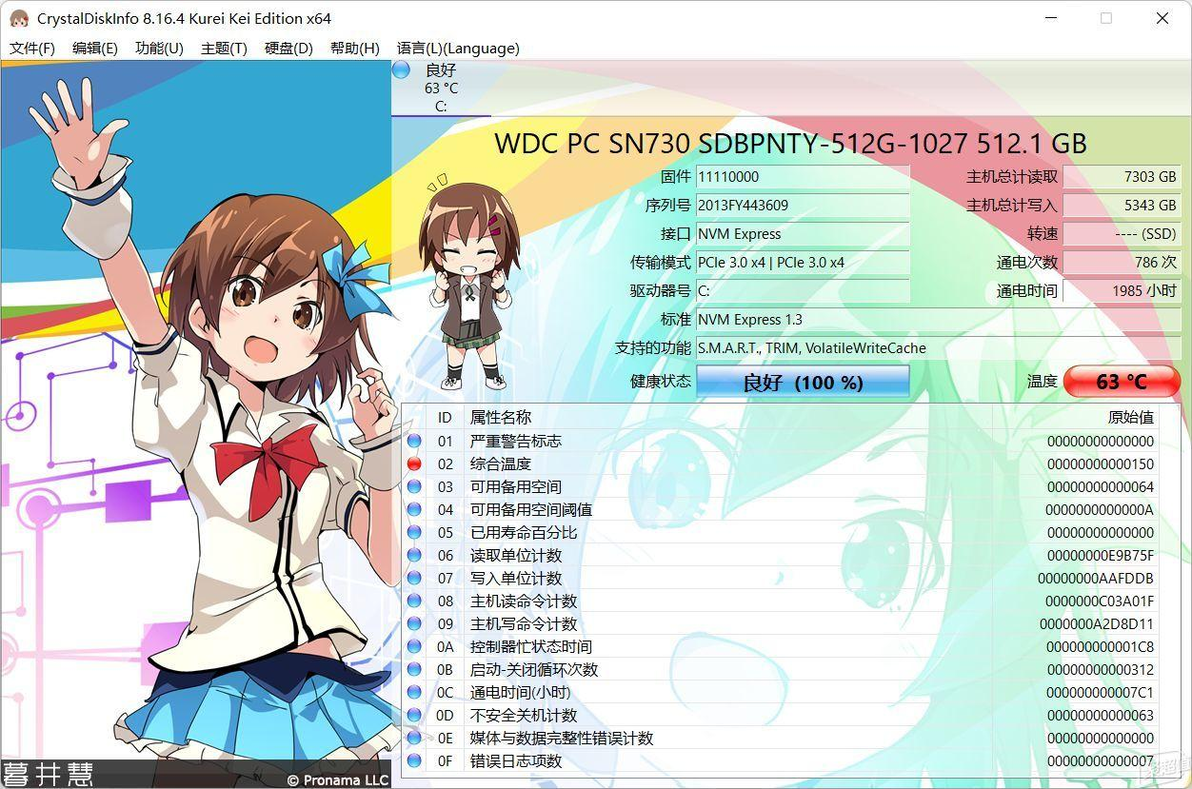Click raw value 00000000E9B75F
1192x789 pixels.
coord(1100,556)
